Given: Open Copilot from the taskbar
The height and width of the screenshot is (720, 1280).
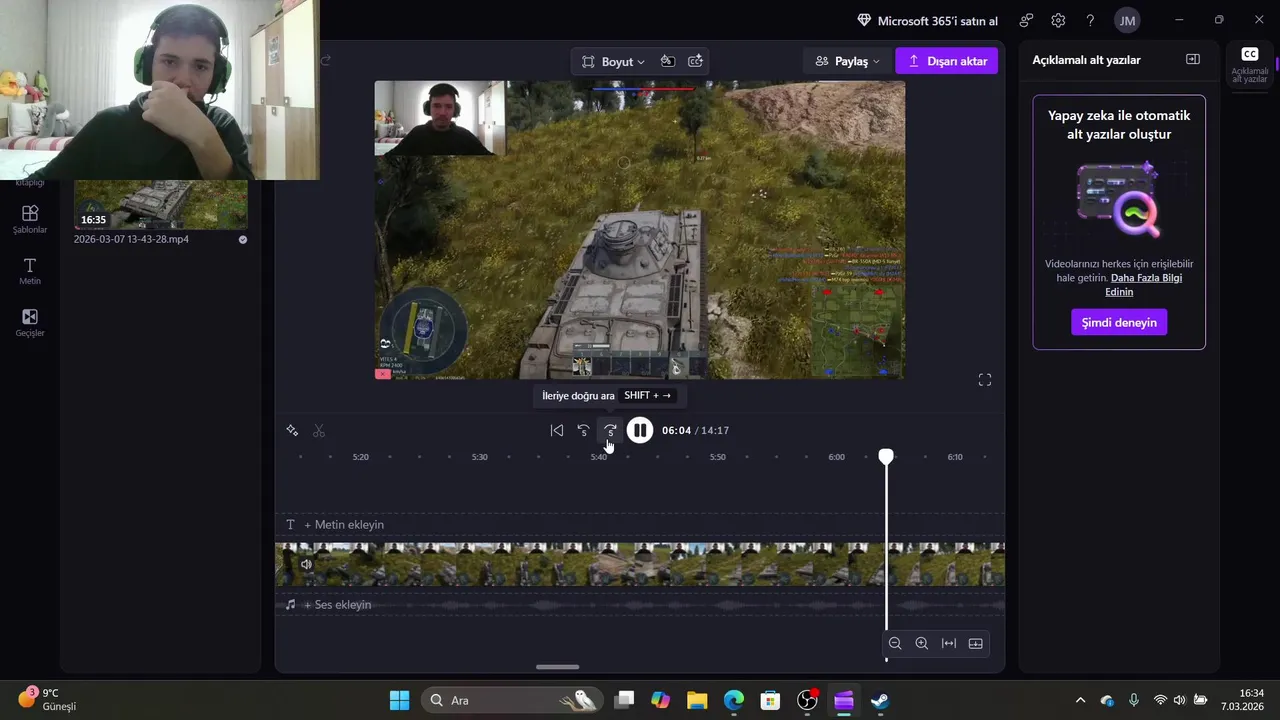Looking at the screenshot, I should [x=661, y=700].
